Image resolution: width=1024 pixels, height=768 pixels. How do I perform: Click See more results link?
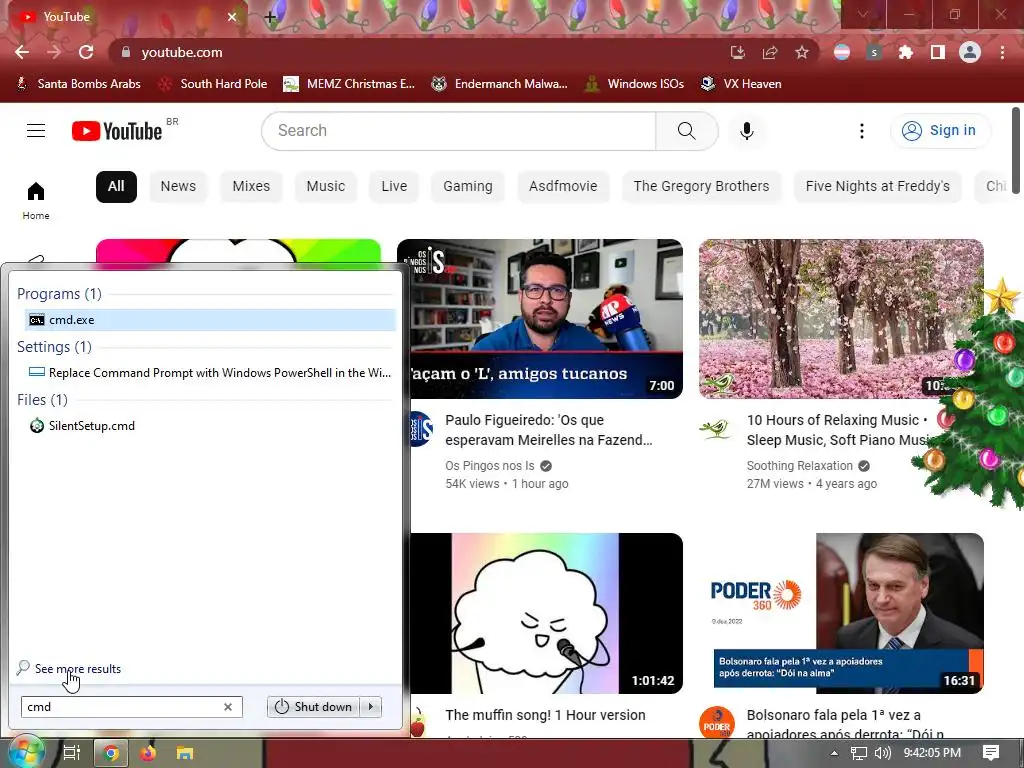pos(77,669)
